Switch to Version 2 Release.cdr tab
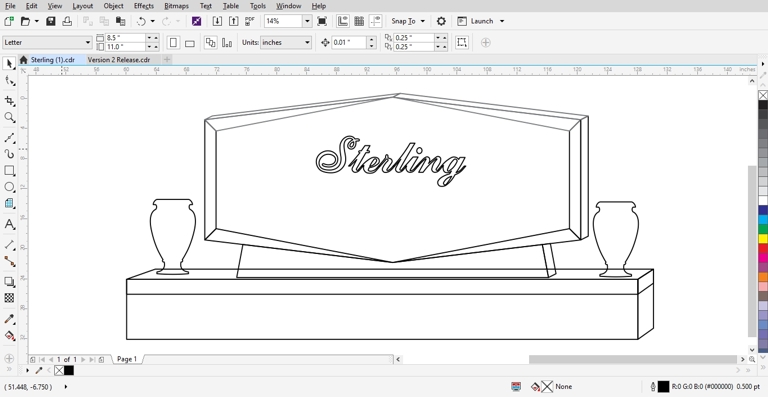This screenshot has width=768, height=397. click(x=119, y=60)
